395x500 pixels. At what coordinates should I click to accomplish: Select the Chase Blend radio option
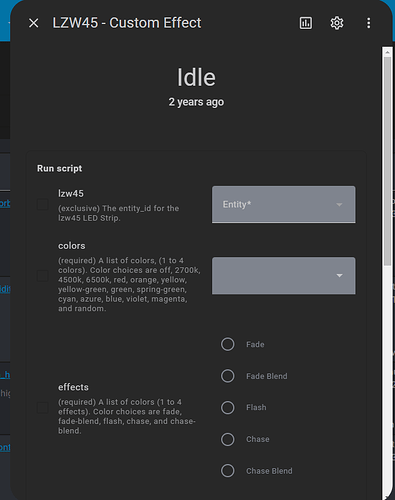point(228,471)
